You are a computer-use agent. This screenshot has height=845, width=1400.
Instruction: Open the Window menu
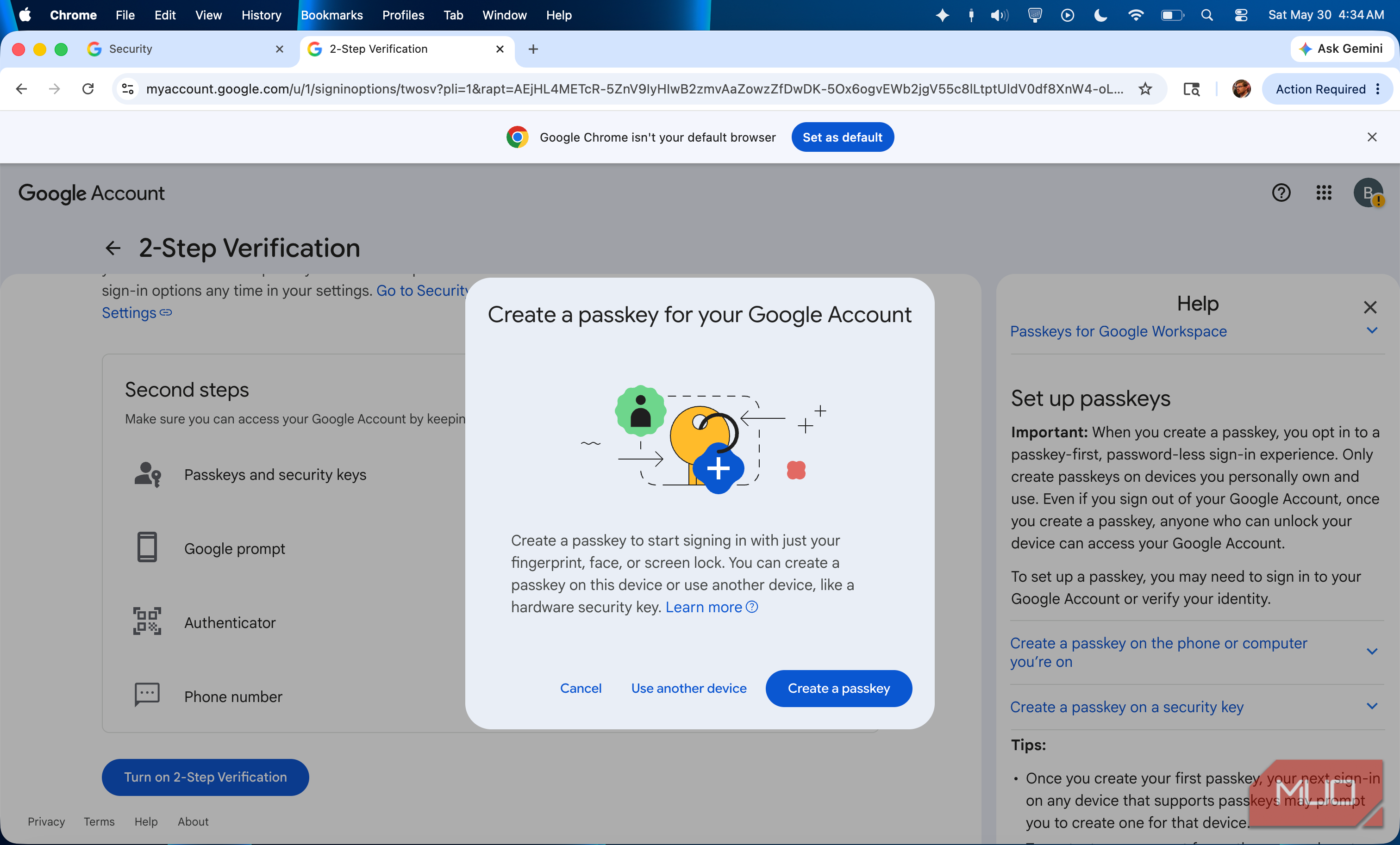pyautogui.click(x=505, y=15)
